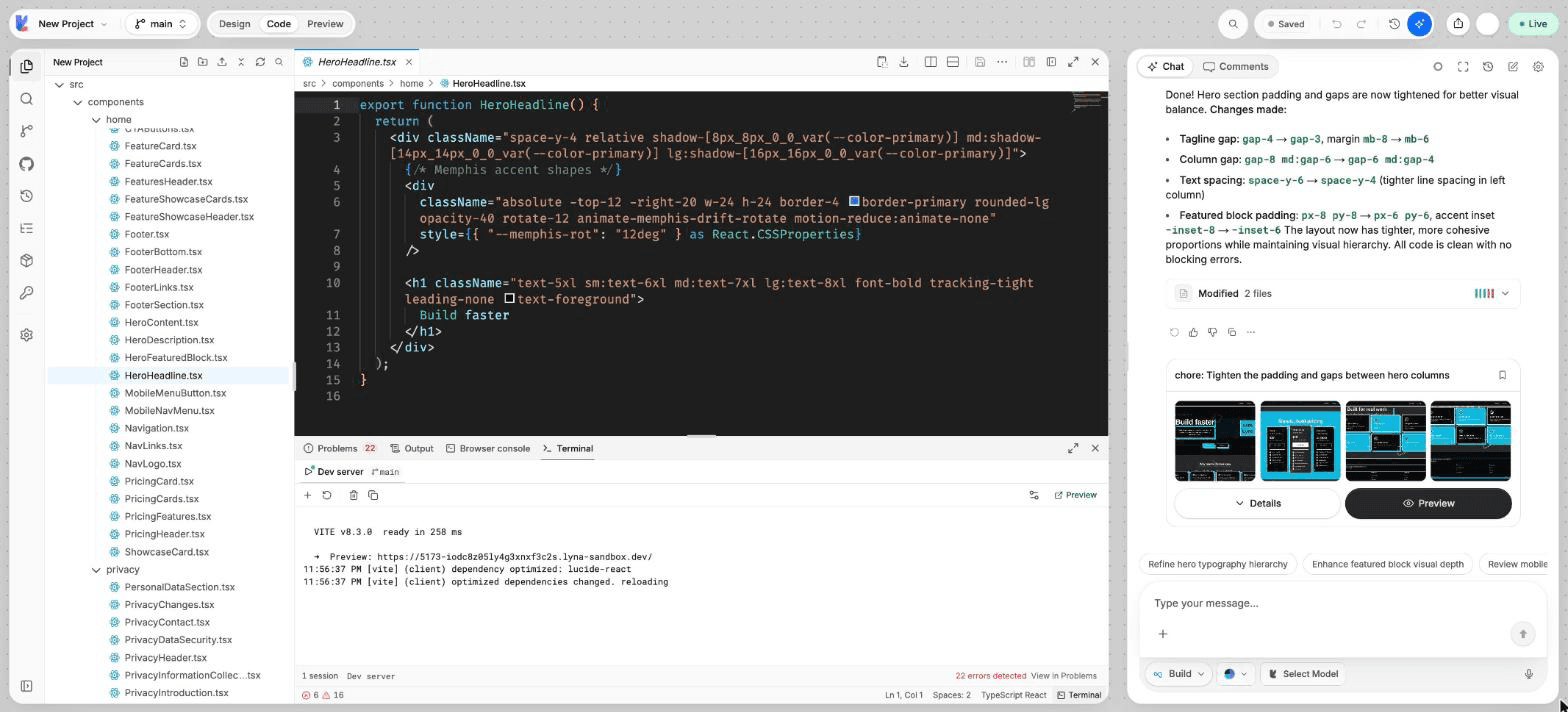Click Enhance featured block visual depth suggestion
Image resolution: width=1568 pixels, height=712 pixels.
click(1387, 564)
